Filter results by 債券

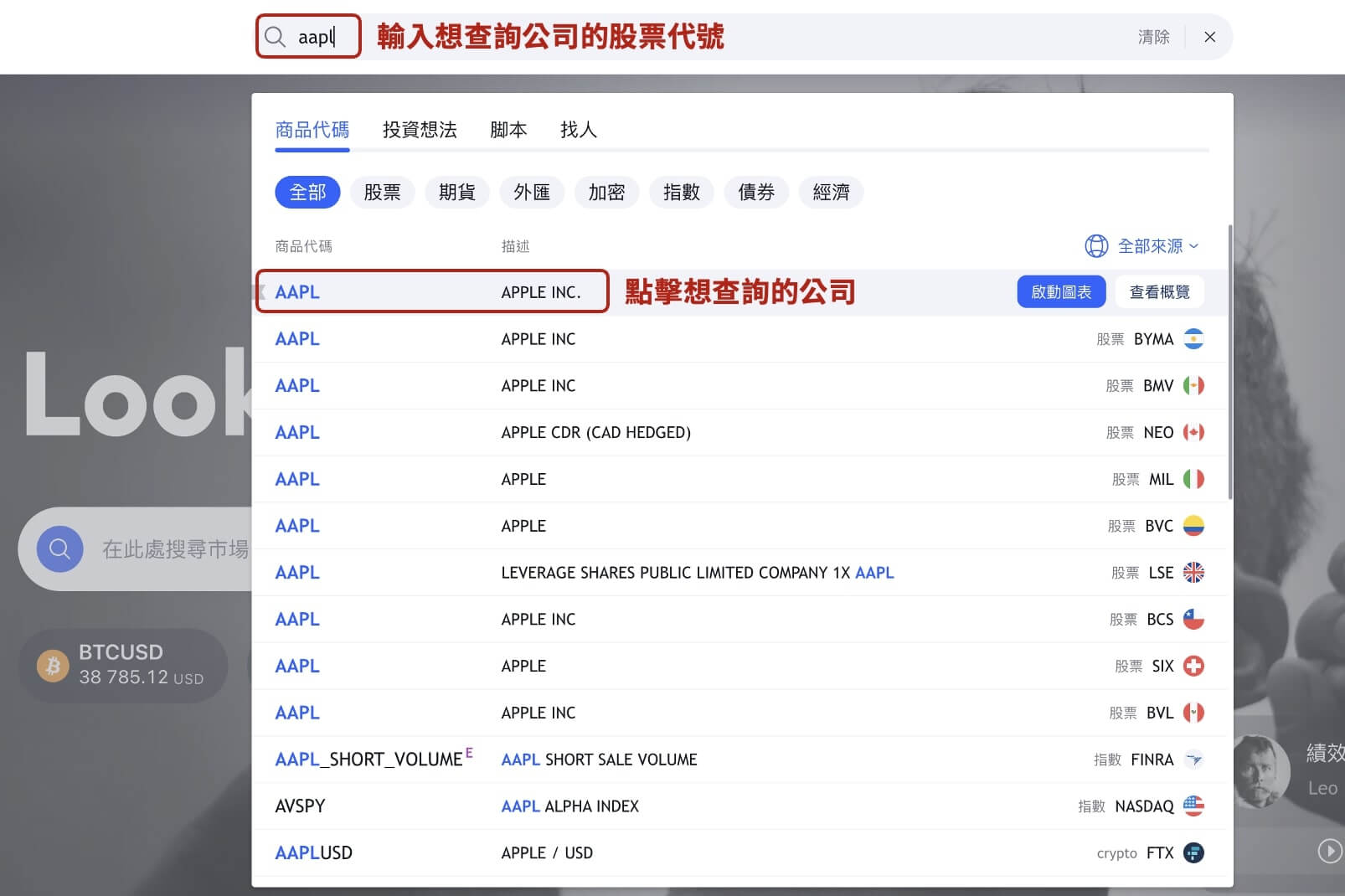click(755, 193)
